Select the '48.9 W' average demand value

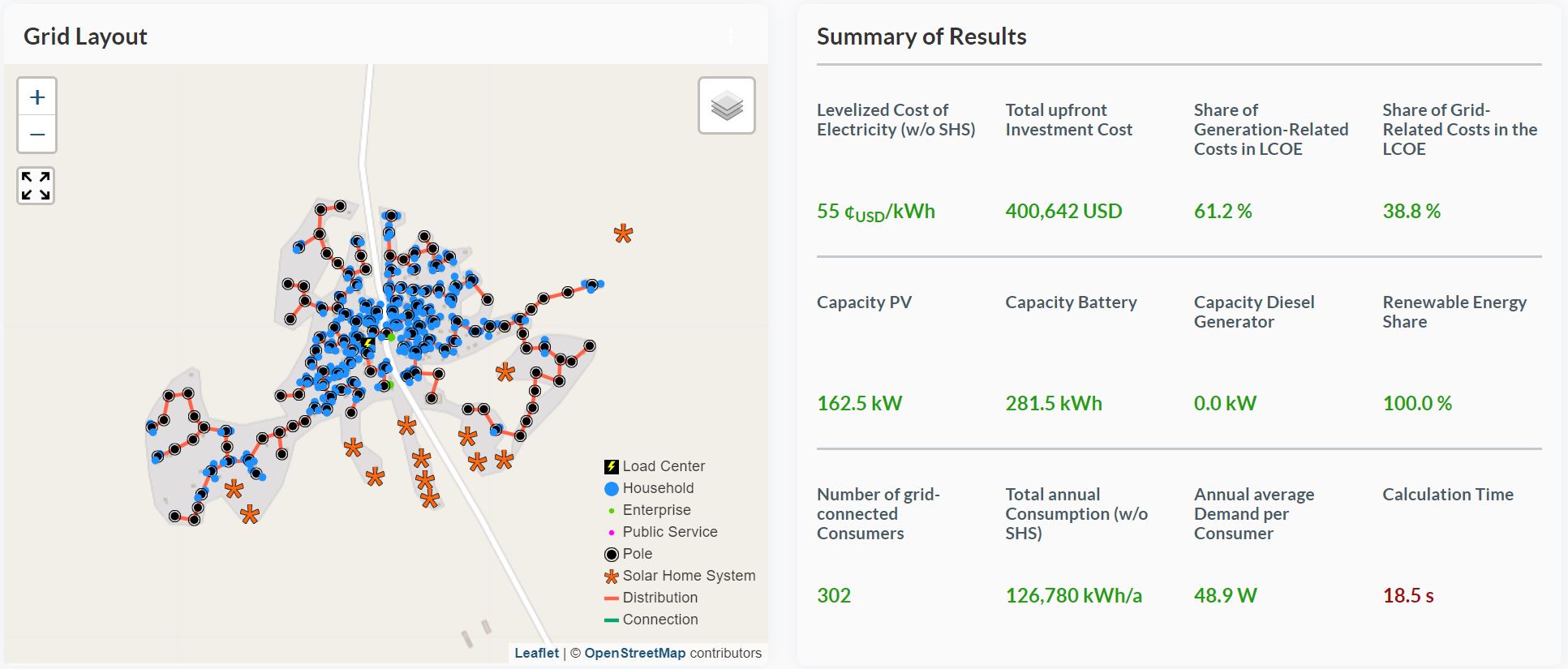click(x=1225, y=595)
